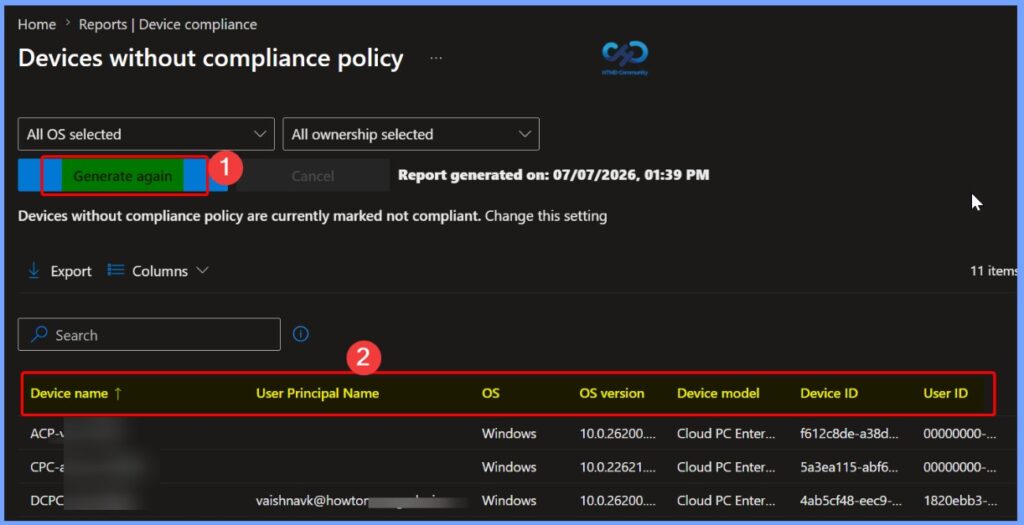Open Reports | Device compliance breadcrumb
1024x525 pixels.
coord(168,25)
